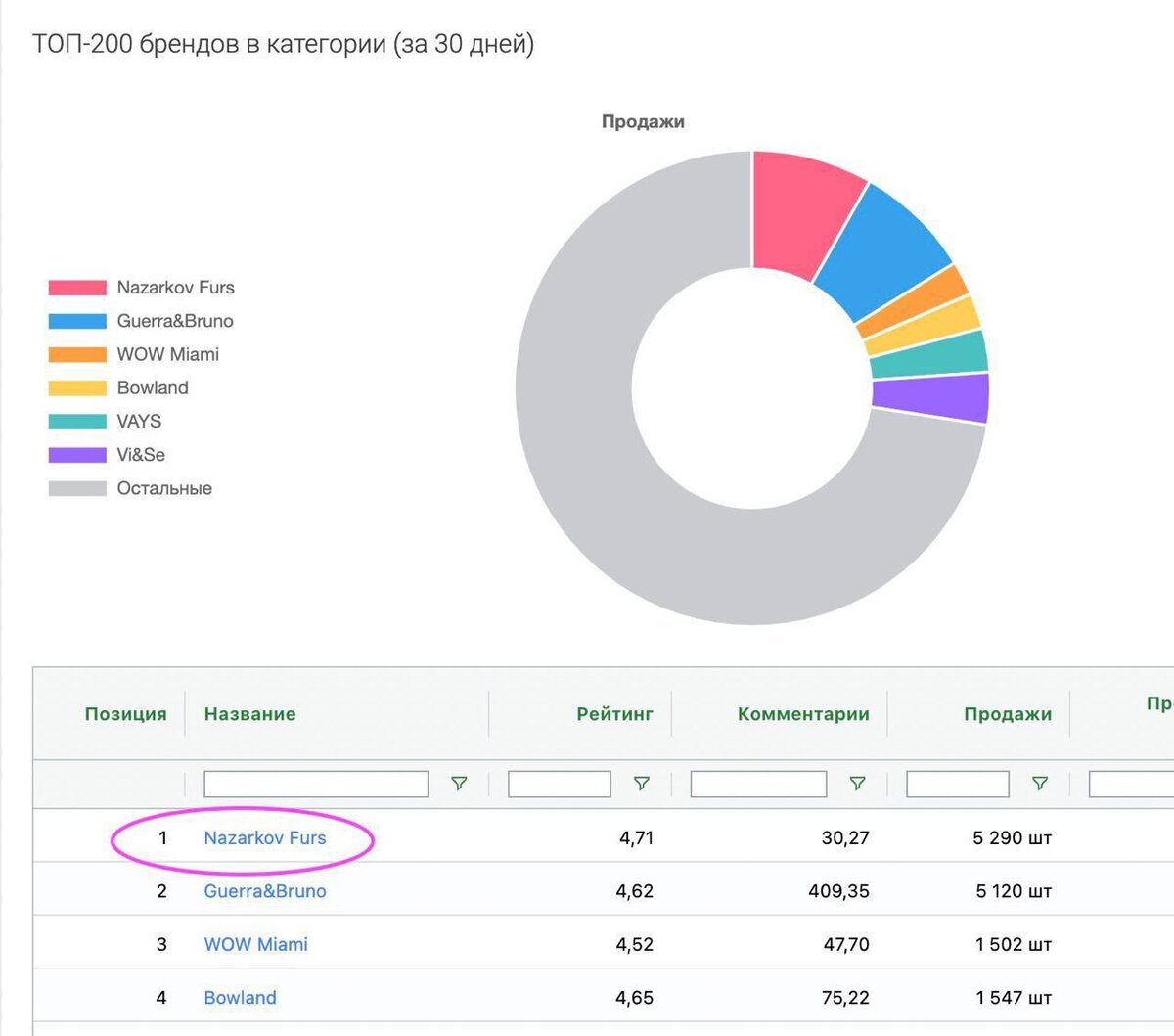
Task: Click the orange WOW Miami donut segment
Action: coord(913,300)
